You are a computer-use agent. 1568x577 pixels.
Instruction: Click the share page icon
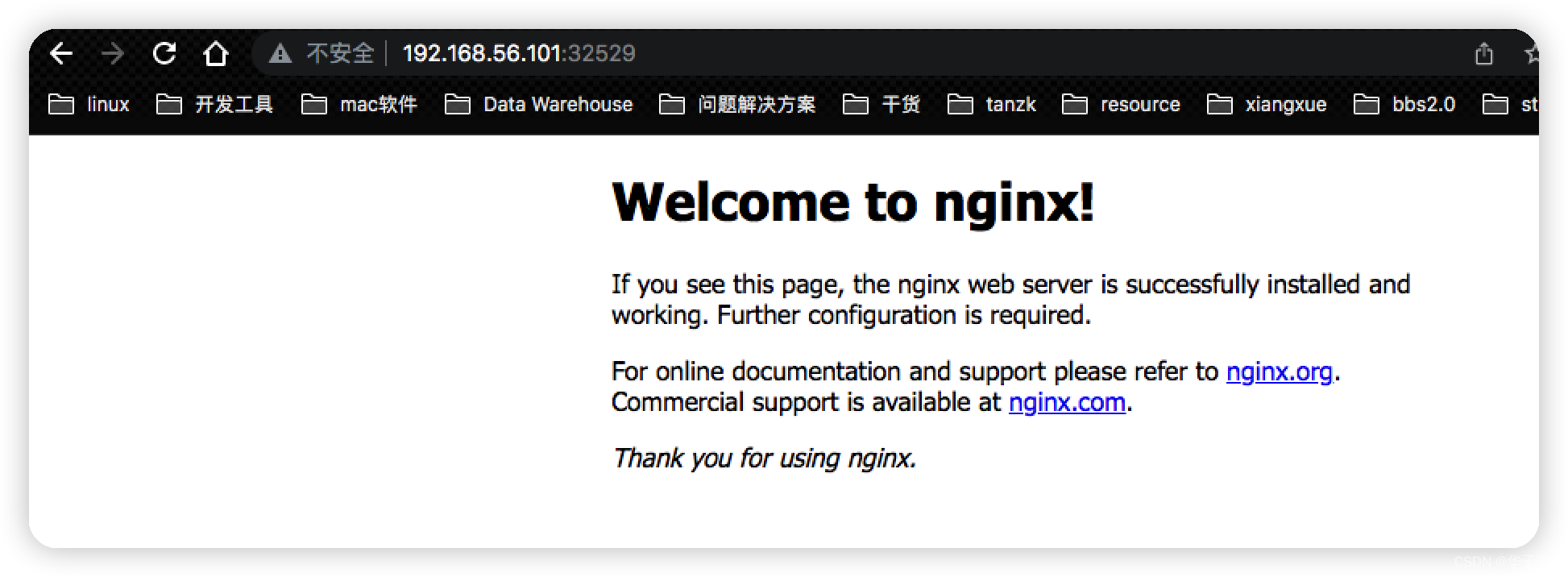(x=1483, y=54)
